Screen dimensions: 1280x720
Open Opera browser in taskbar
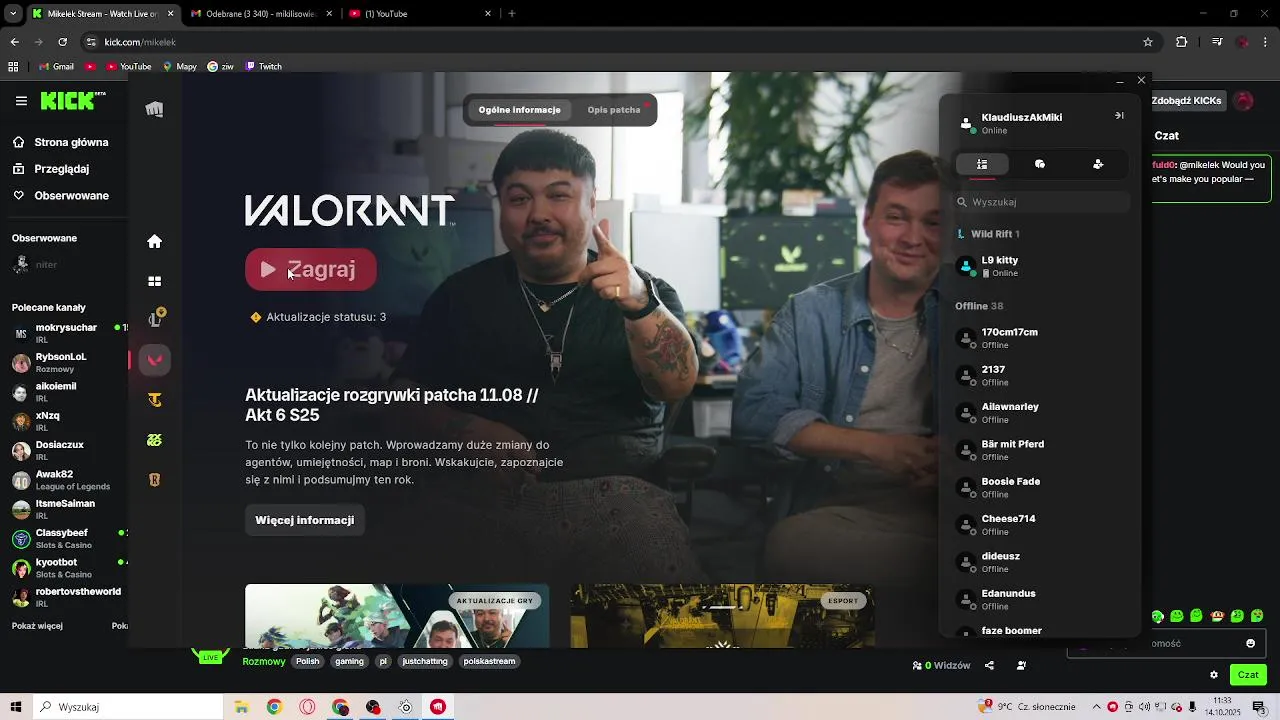click(x=307, y=707)
